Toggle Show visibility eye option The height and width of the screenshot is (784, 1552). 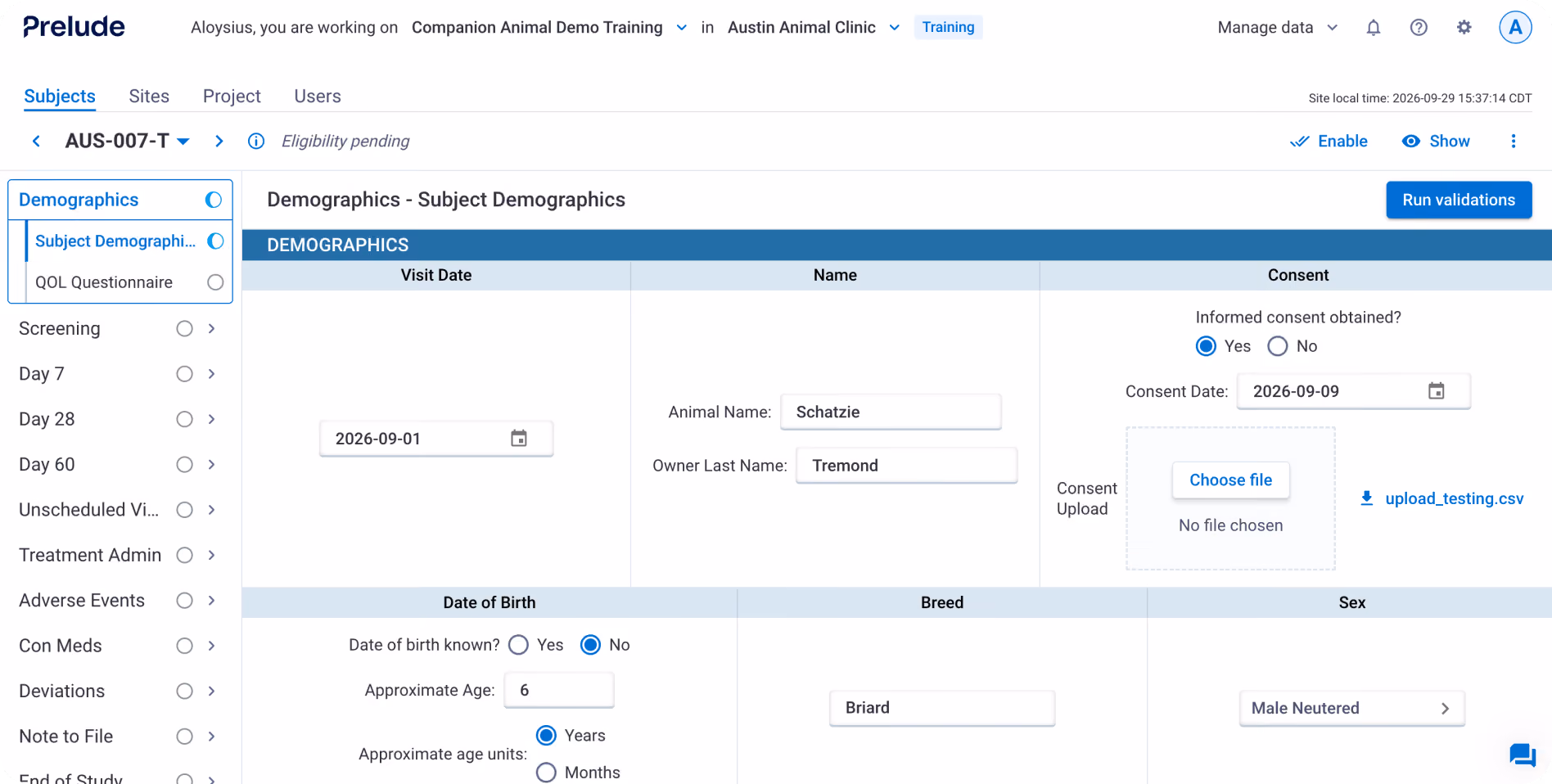1436,141
